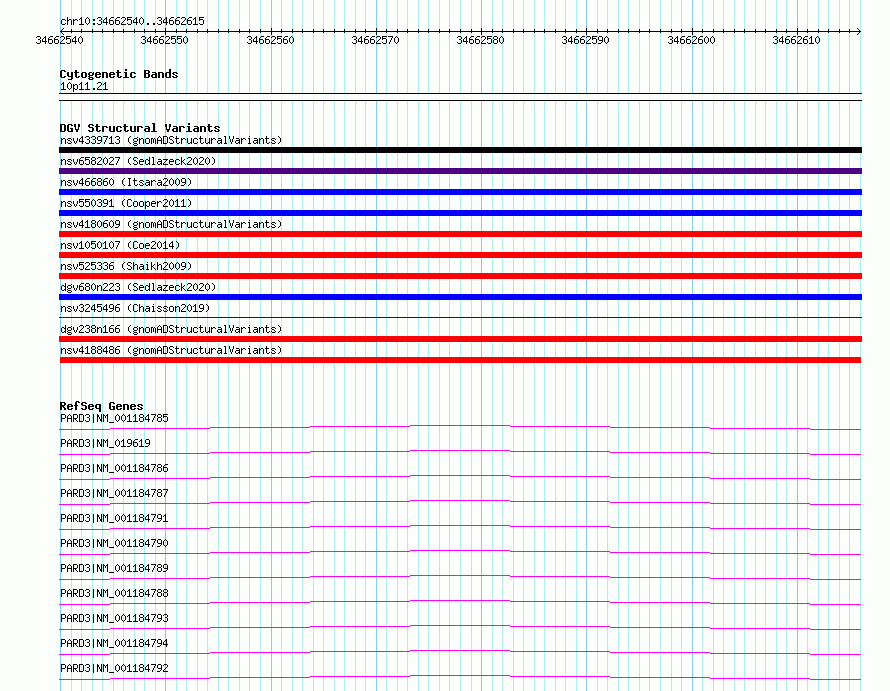Open transcript PARD3|NM_001184788
890x691 pixels.
pos(114,593)
